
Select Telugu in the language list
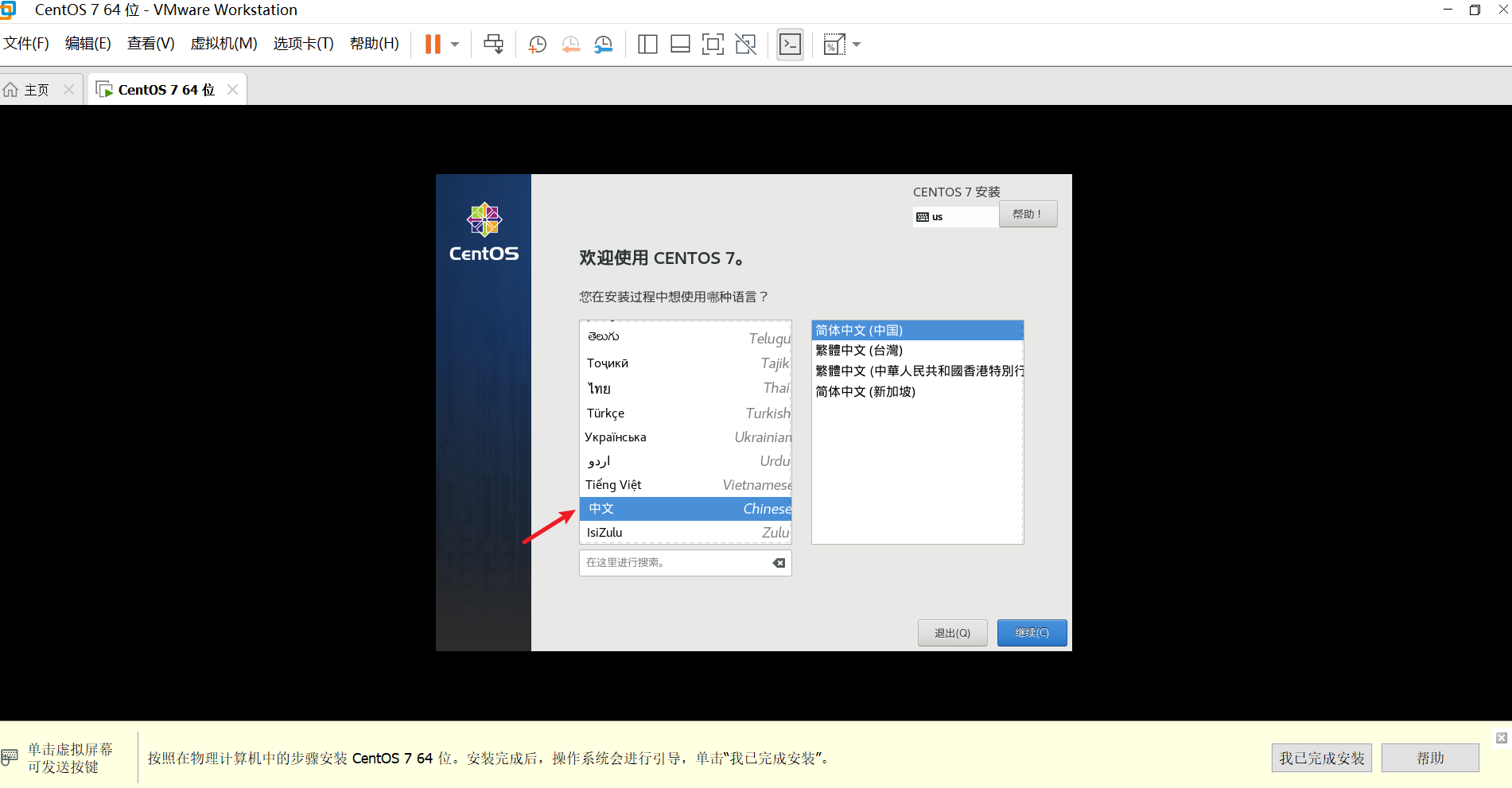686,337
